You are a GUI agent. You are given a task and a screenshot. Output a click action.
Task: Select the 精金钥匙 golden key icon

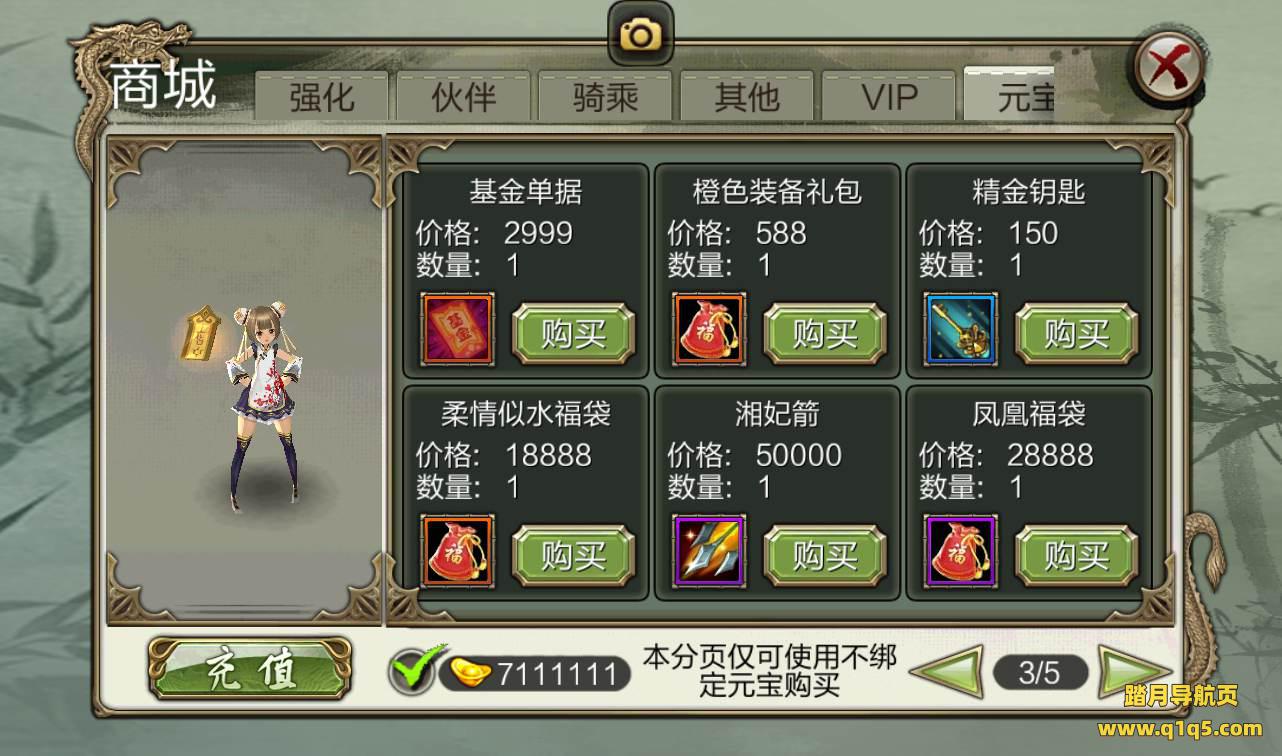click(961, 328)
